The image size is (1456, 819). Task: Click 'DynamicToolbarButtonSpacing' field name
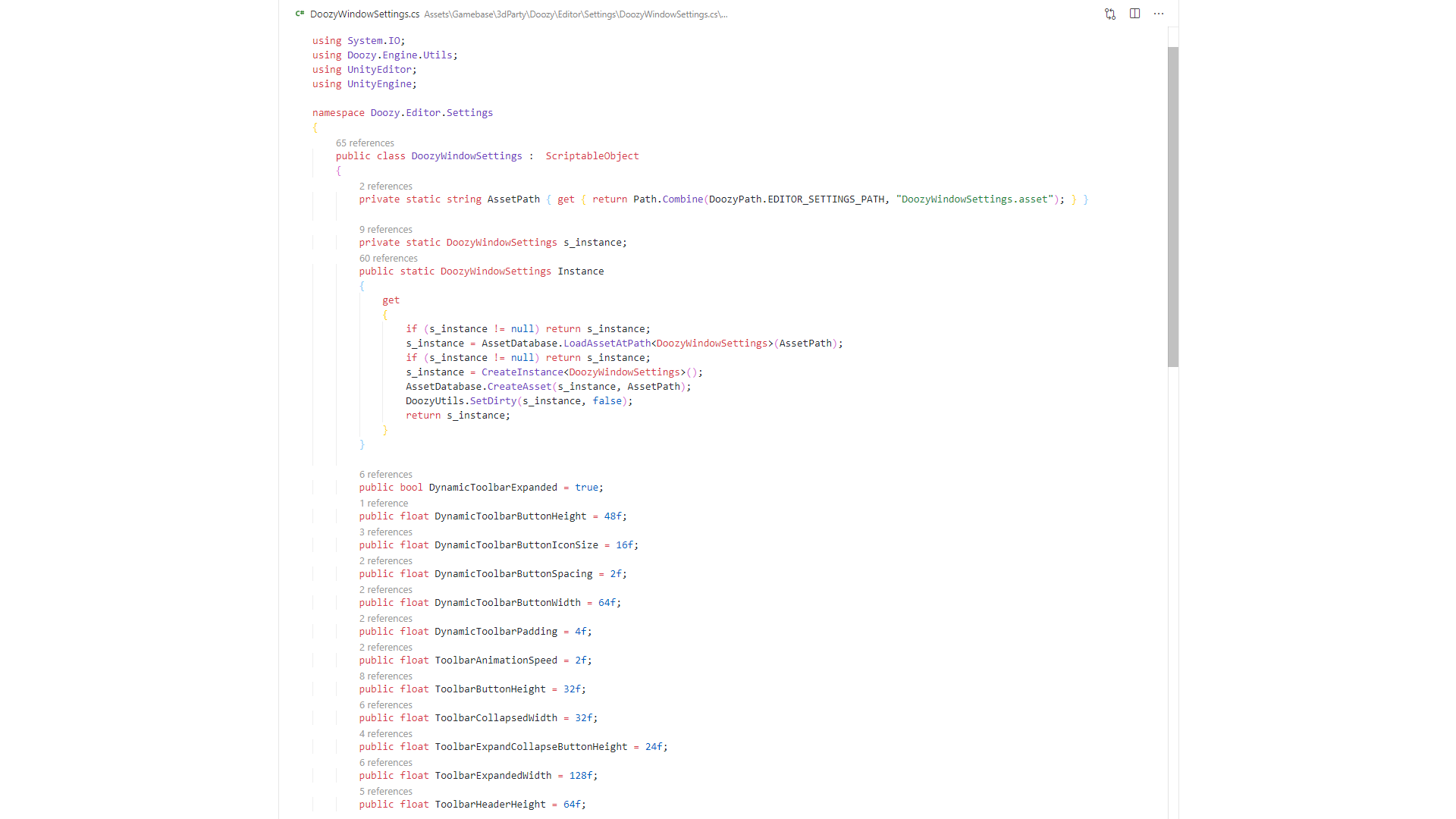513,574
